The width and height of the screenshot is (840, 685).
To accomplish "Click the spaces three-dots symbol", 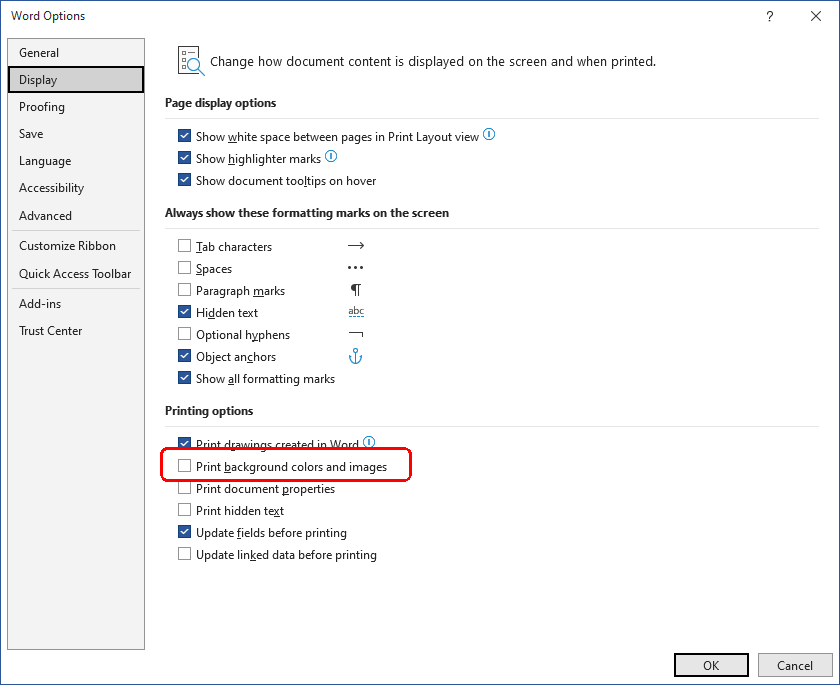I will click(x=355, y=268).
